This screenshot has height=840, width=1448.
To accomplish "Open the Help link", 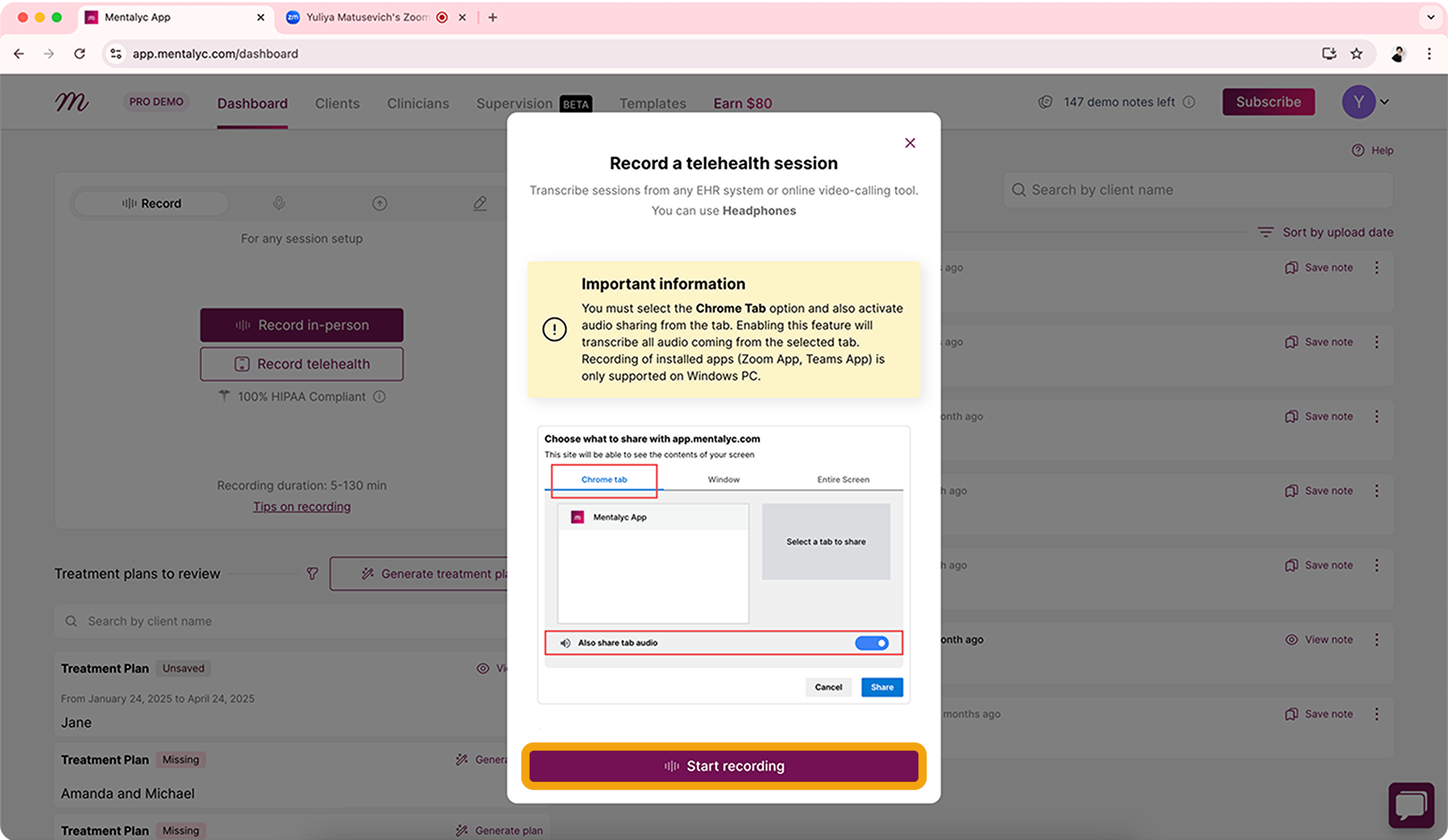I will 1372,150.
